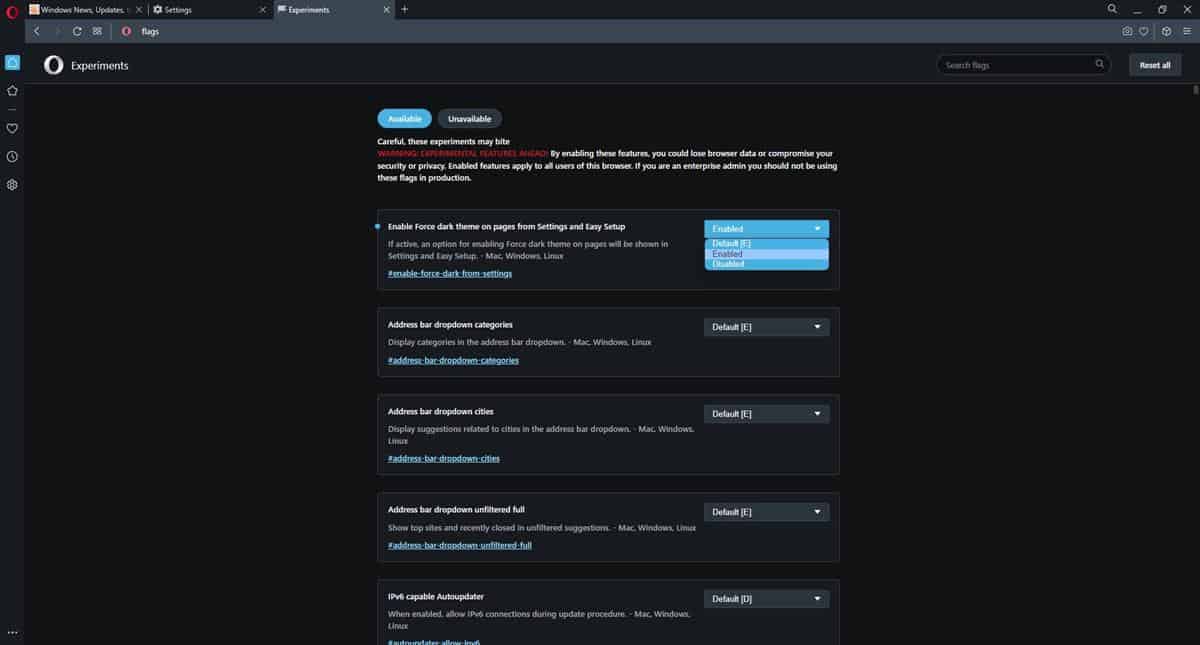Reload the page with the refresh icon
The height and width of the screenshot is (645, 1200).
point(77,31)
